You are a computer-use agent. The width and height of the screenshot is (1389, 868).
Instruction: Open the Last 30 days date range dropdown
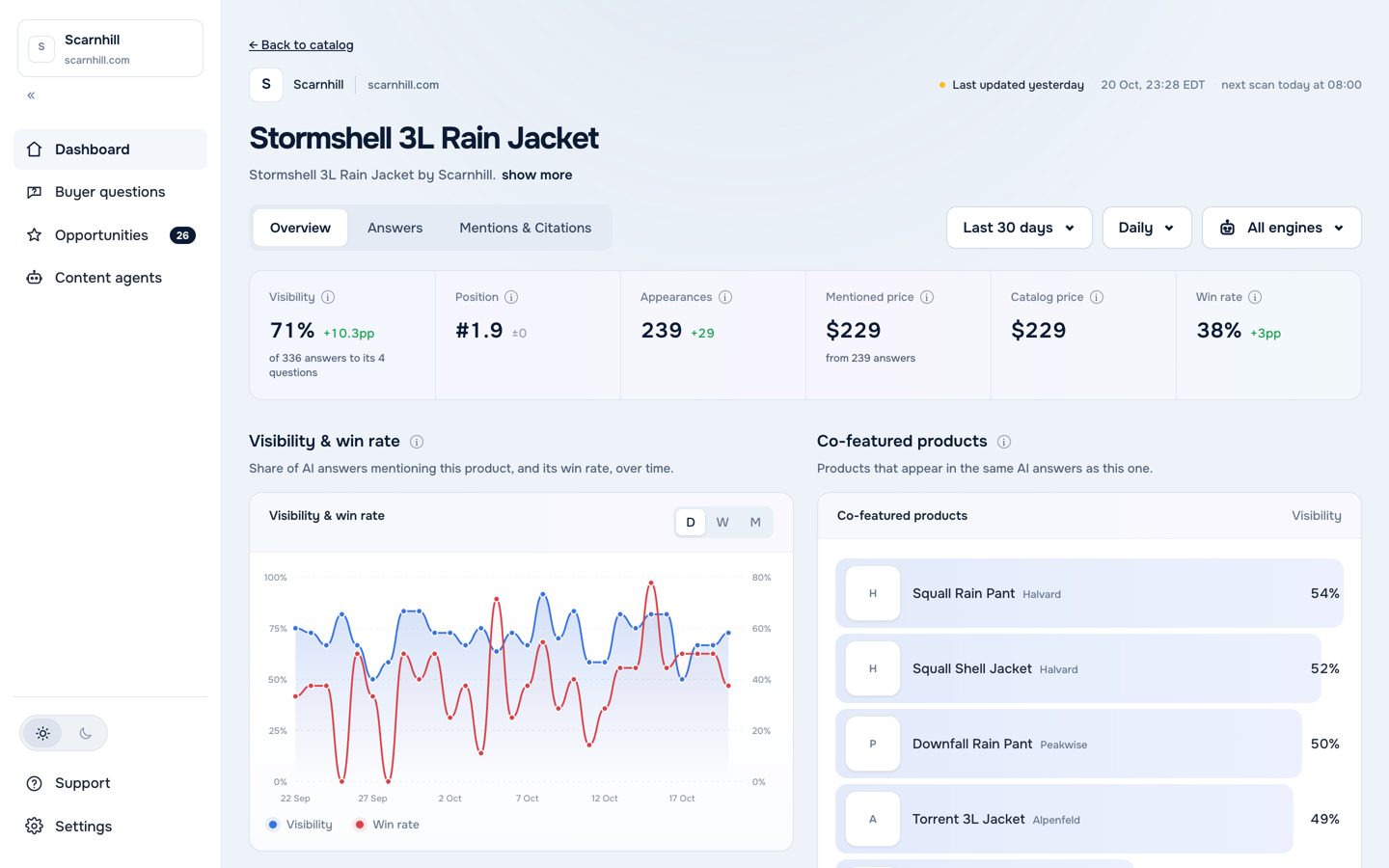tap(1020, 228)
